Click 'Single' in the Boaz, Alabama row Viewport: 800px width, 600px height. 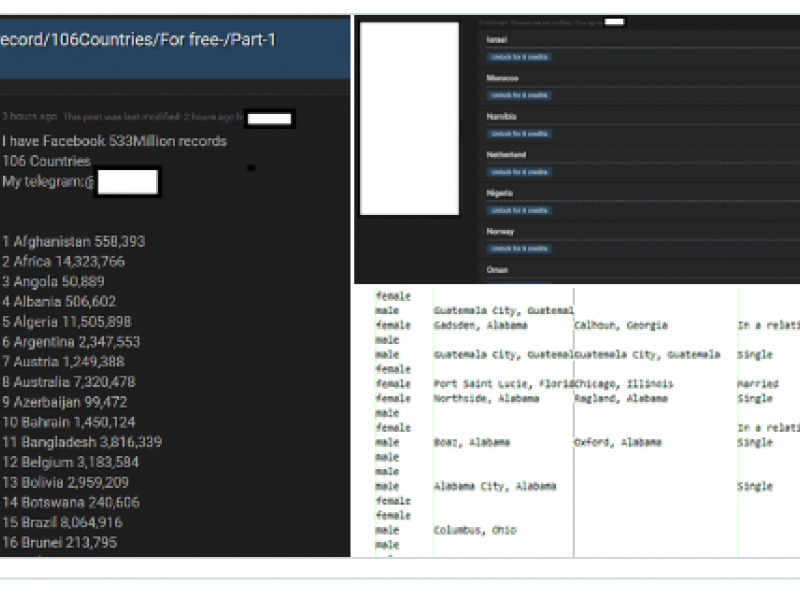pos(755,443)
